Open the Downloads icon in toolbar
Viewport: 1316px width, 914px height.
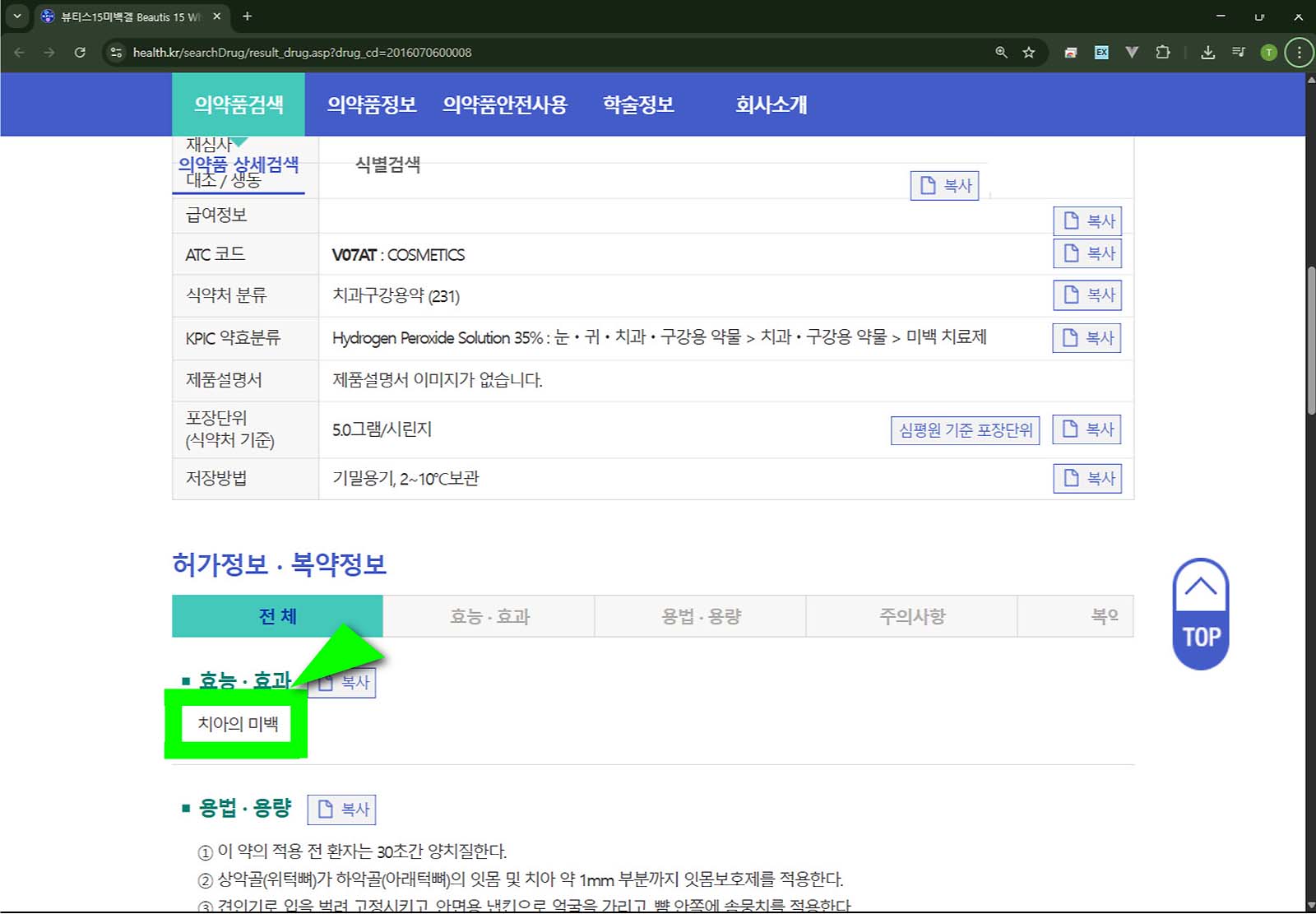tap(1207, 52)
